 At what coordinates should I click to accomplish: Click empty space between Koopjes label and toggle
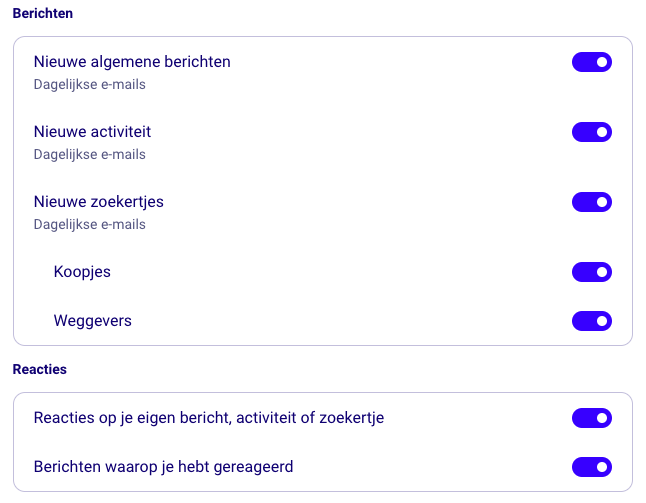pos(330,272)
